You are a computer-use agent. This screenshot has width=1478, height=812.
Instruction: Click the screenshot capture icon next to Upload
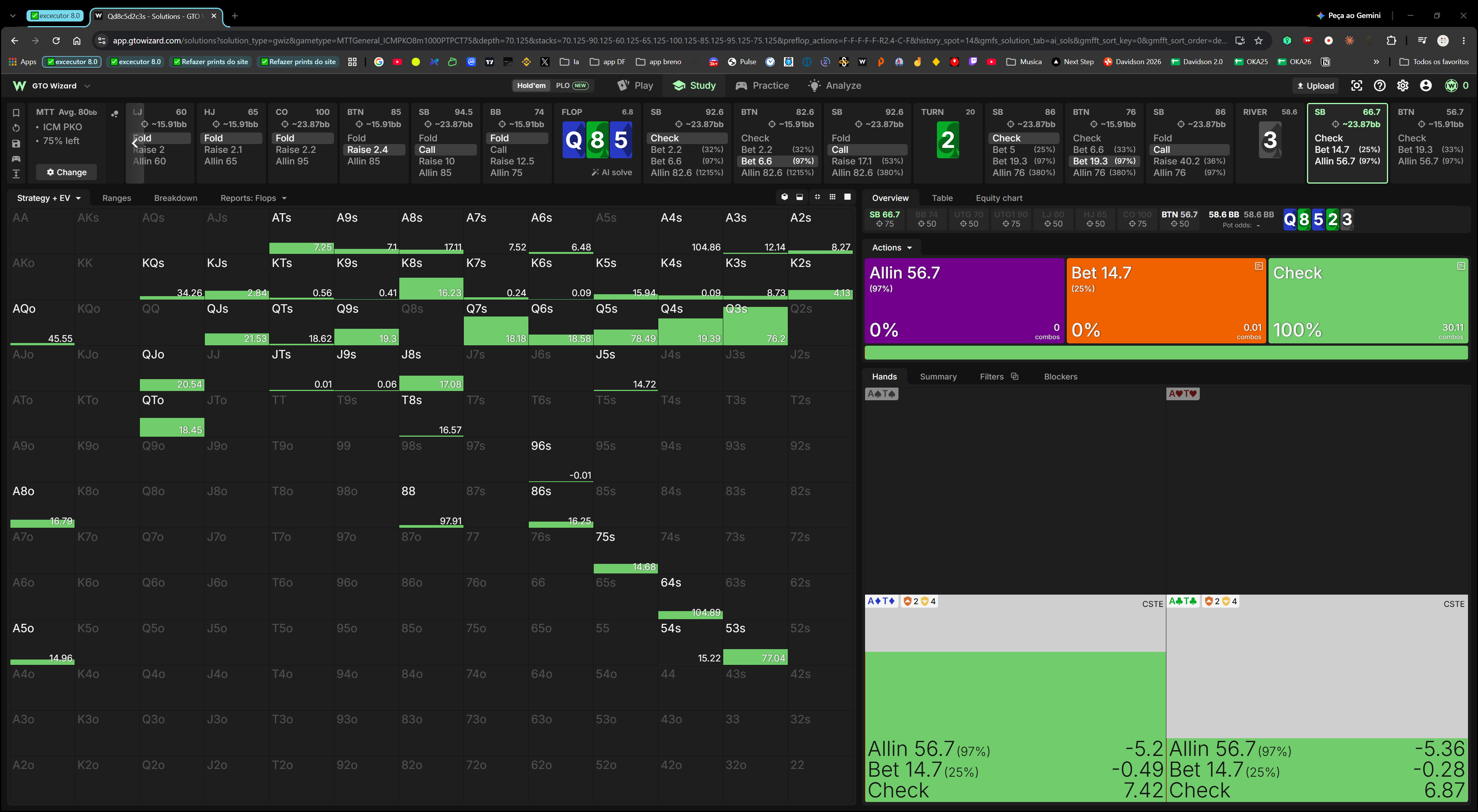(x=1356, y=85)
